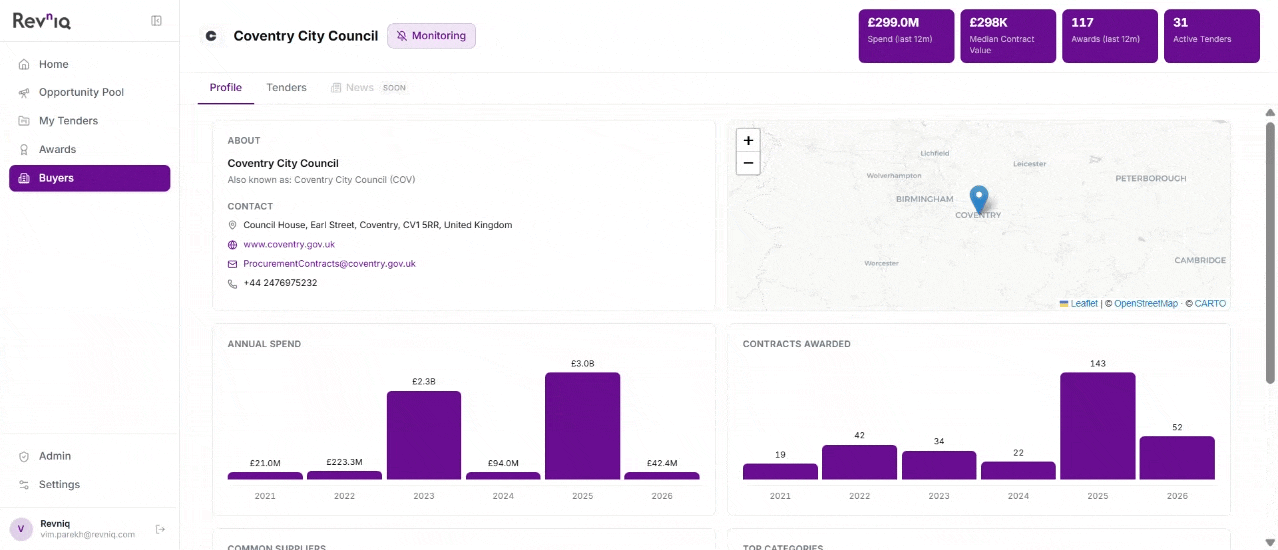
Task: Click the 2026 contracts awarded bar
Action: click(1177, 458)
